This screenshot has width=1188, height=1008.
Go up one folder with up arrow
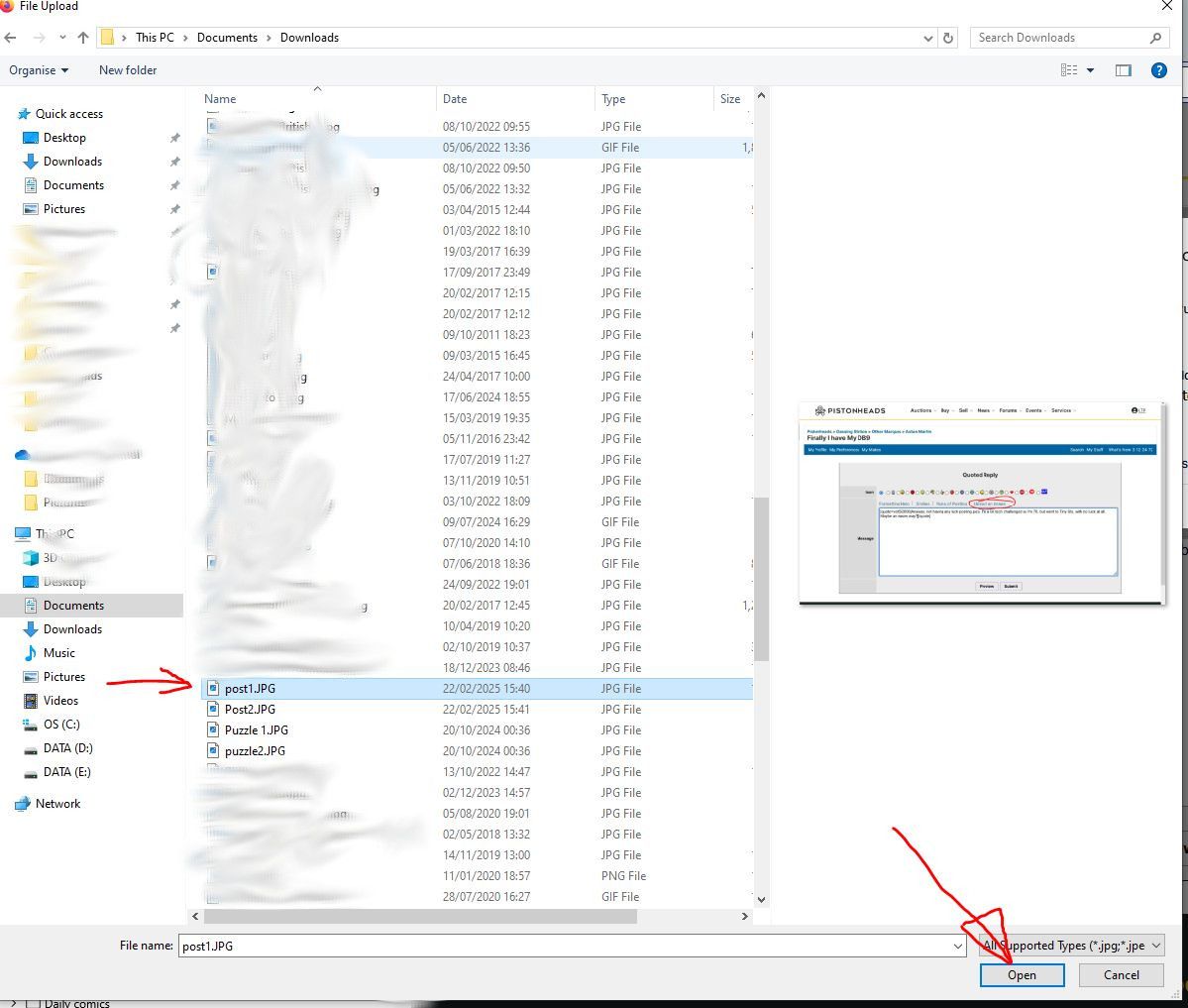pos(83,38)
